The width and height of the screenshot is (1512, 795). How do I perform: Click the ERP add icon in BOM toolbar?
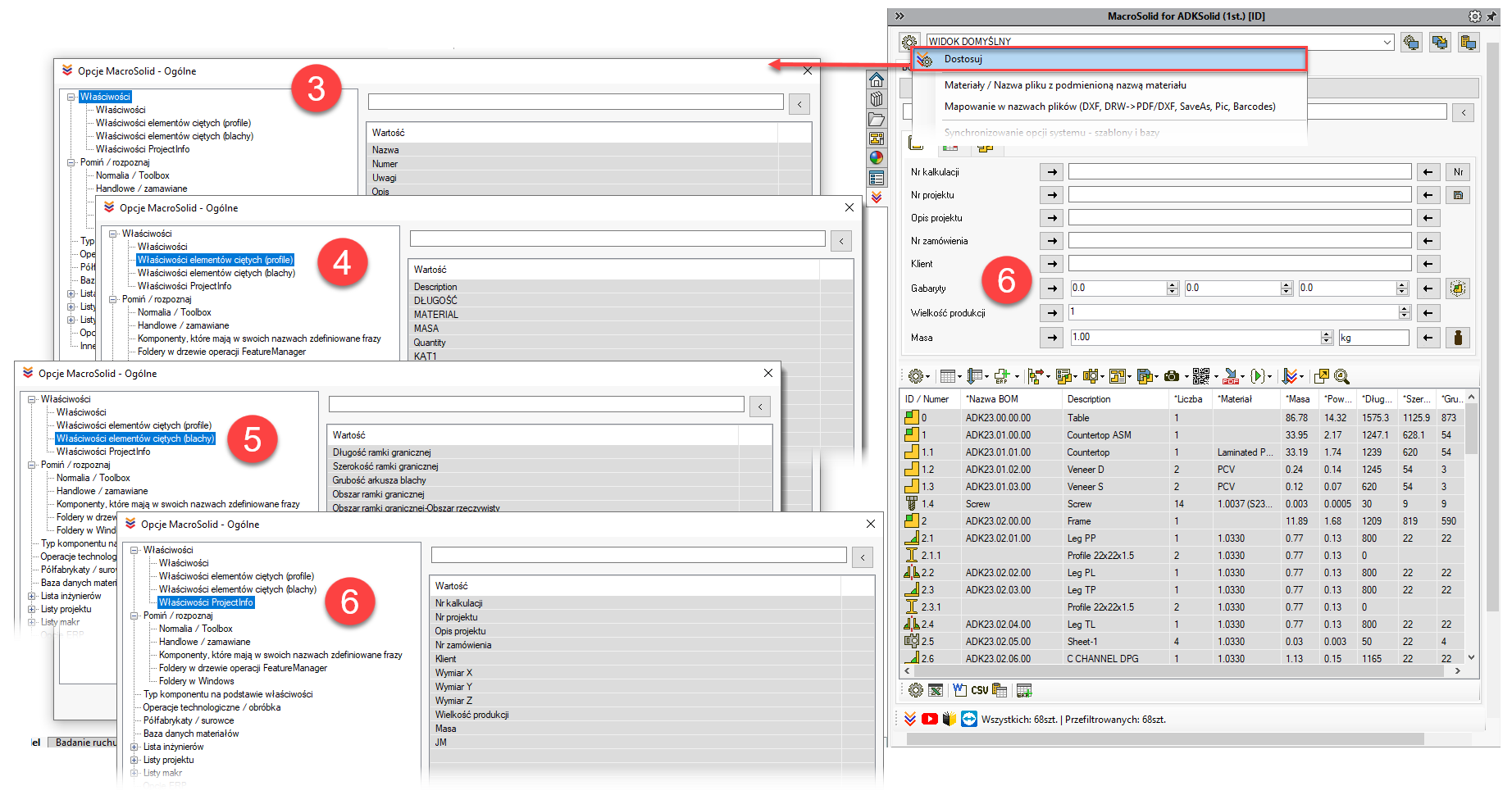[1002, 376]
